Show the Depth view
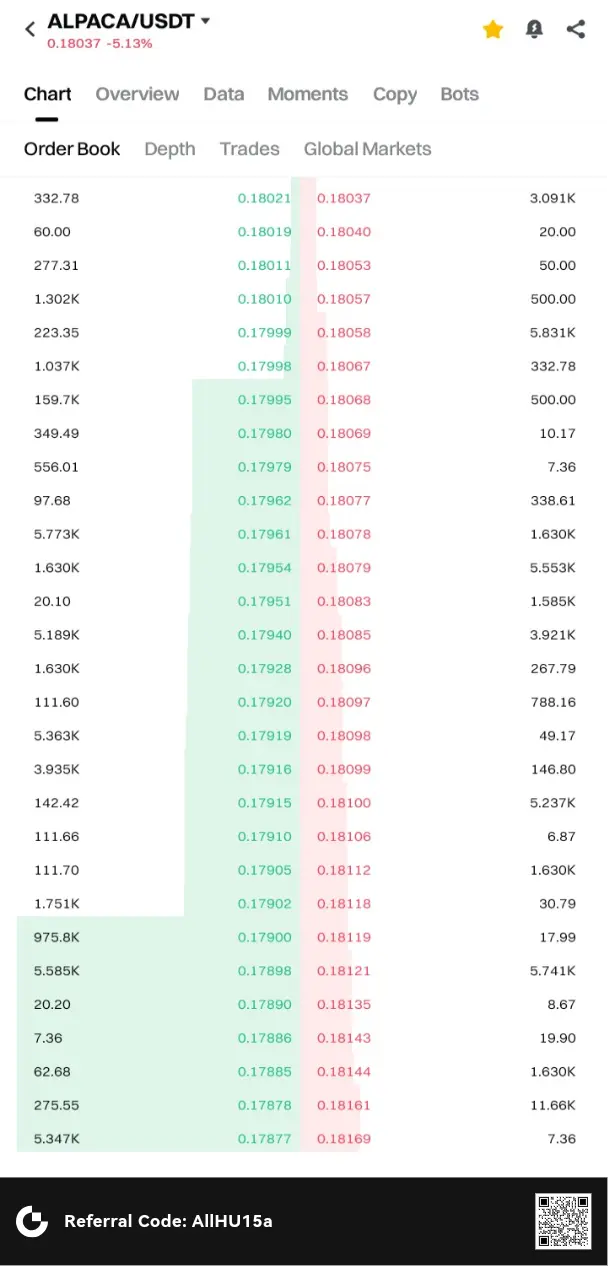608x1266 pixels. point(169,149)
